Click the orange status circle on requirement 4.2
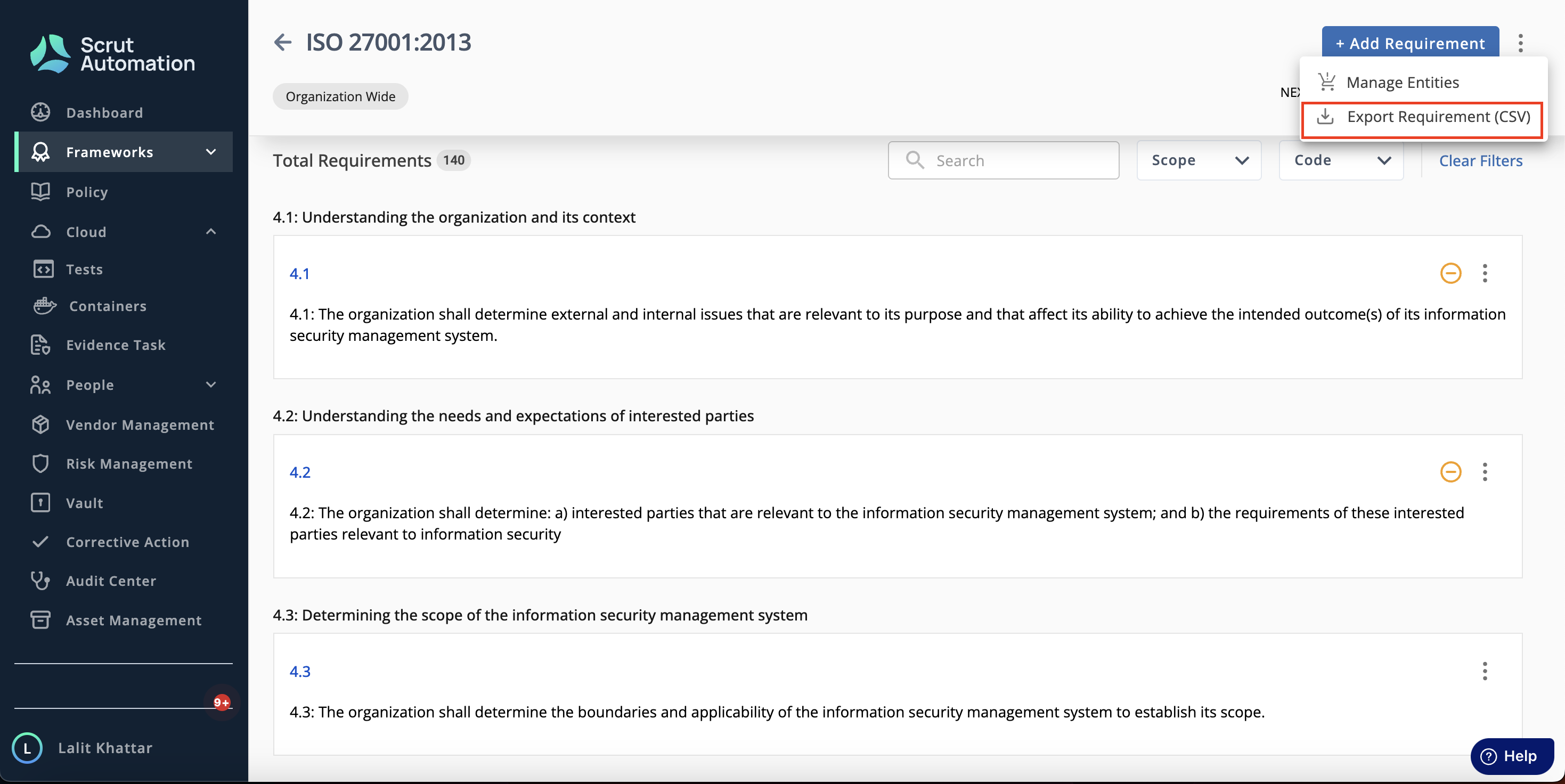 coord(1451,472)
